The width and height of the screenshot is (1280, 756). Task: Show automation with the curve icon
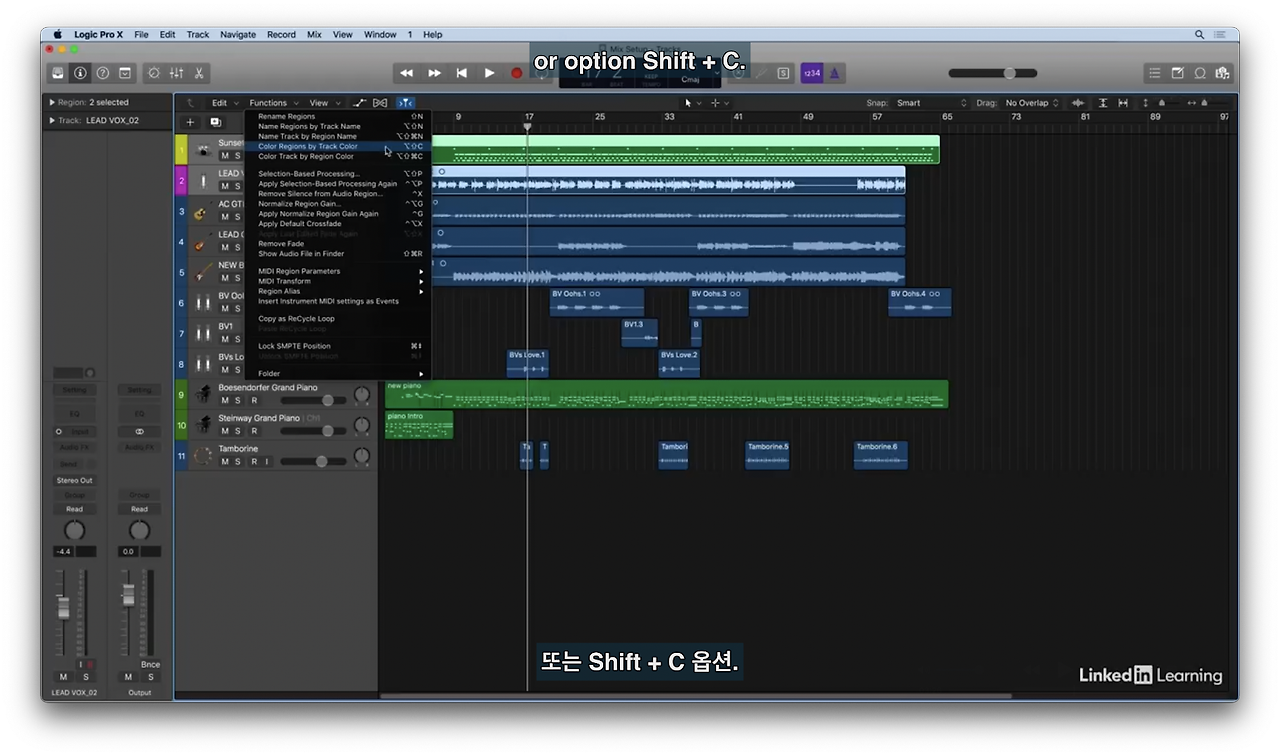click(360, 103)
